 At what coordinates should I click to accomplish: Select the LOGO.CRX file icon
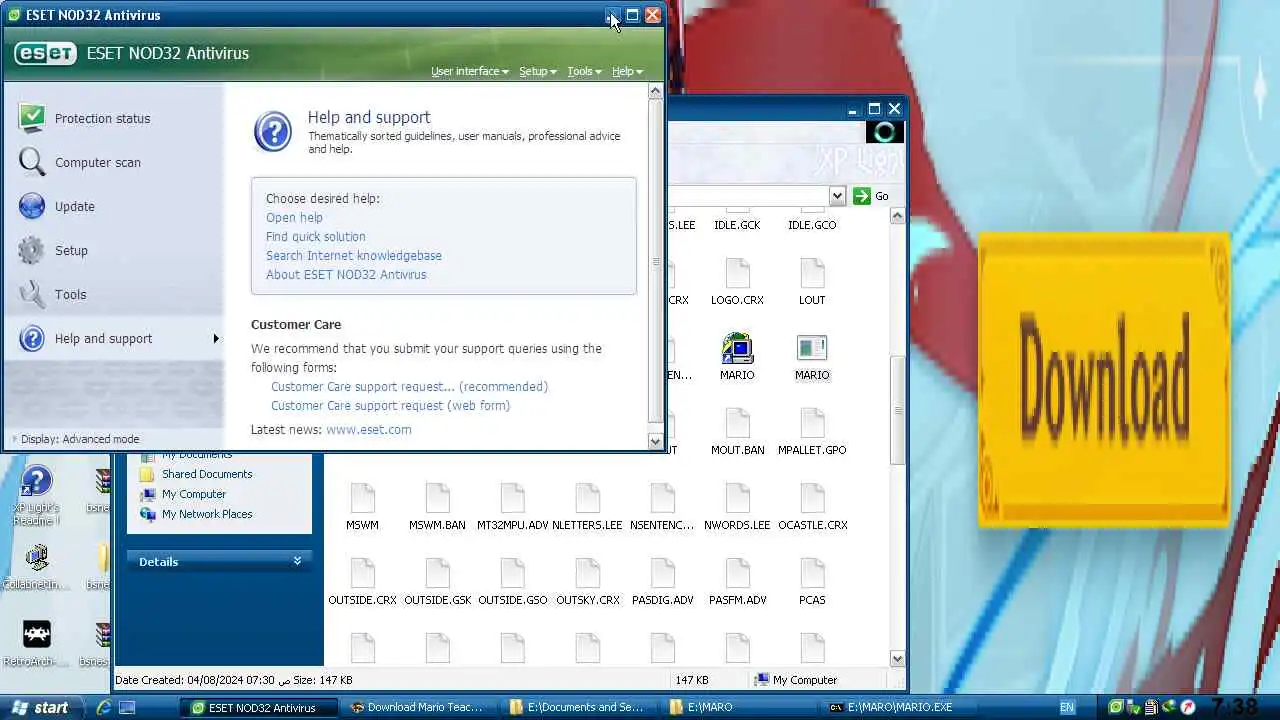pos(737,273)
